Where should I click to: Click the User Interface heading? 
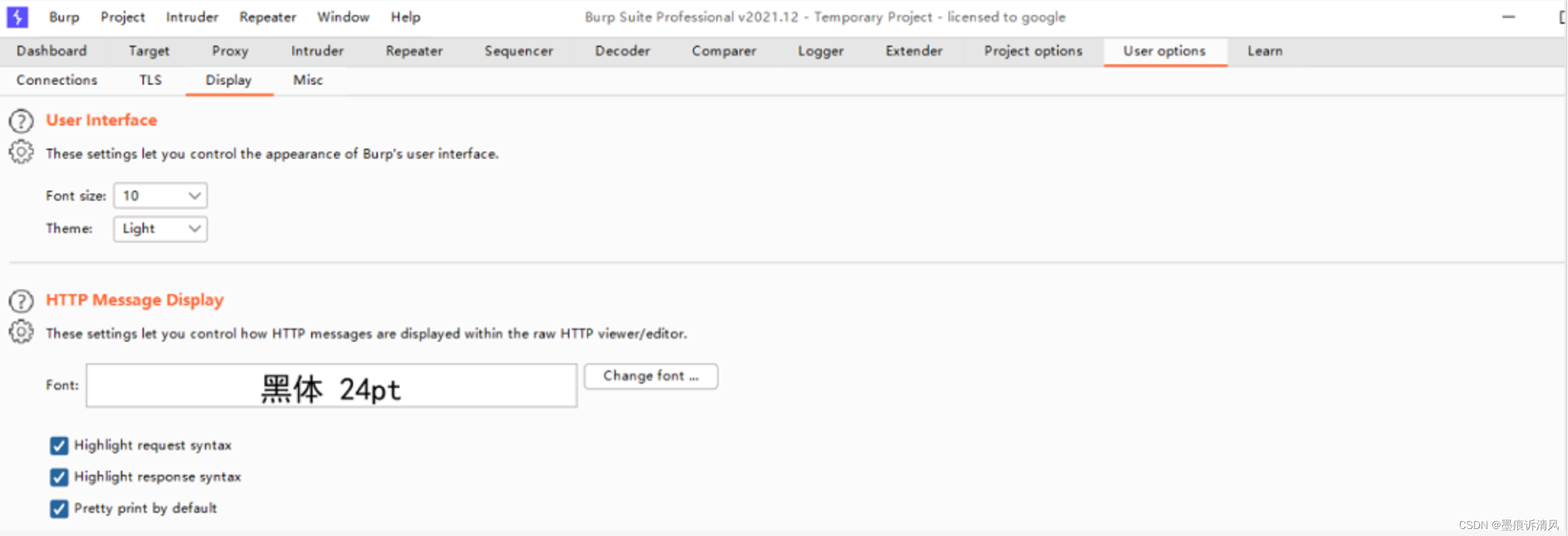(x=101, y=121)
